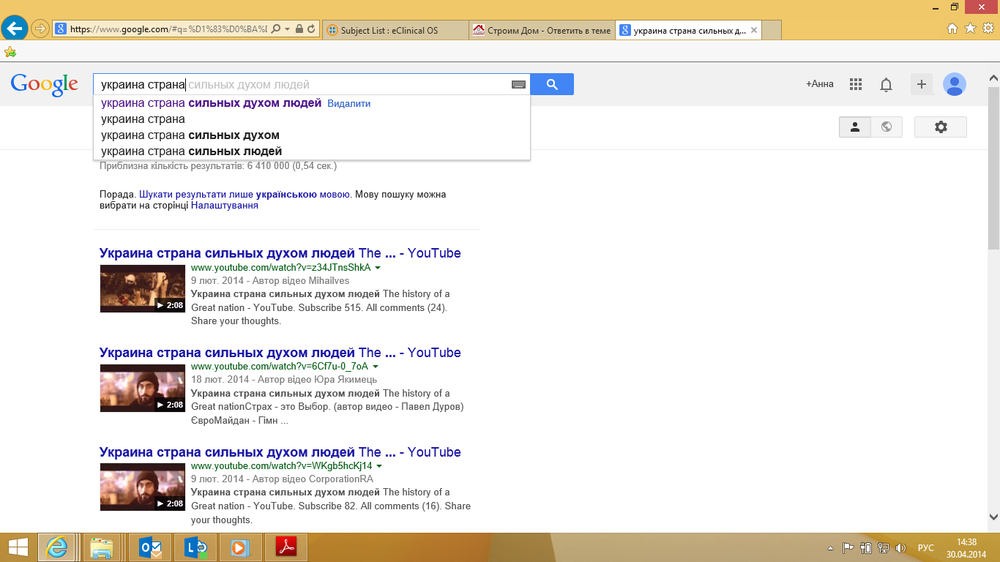1000x562 pixels.
Task: Open the Налаштування link
Action: pos(224,205)
